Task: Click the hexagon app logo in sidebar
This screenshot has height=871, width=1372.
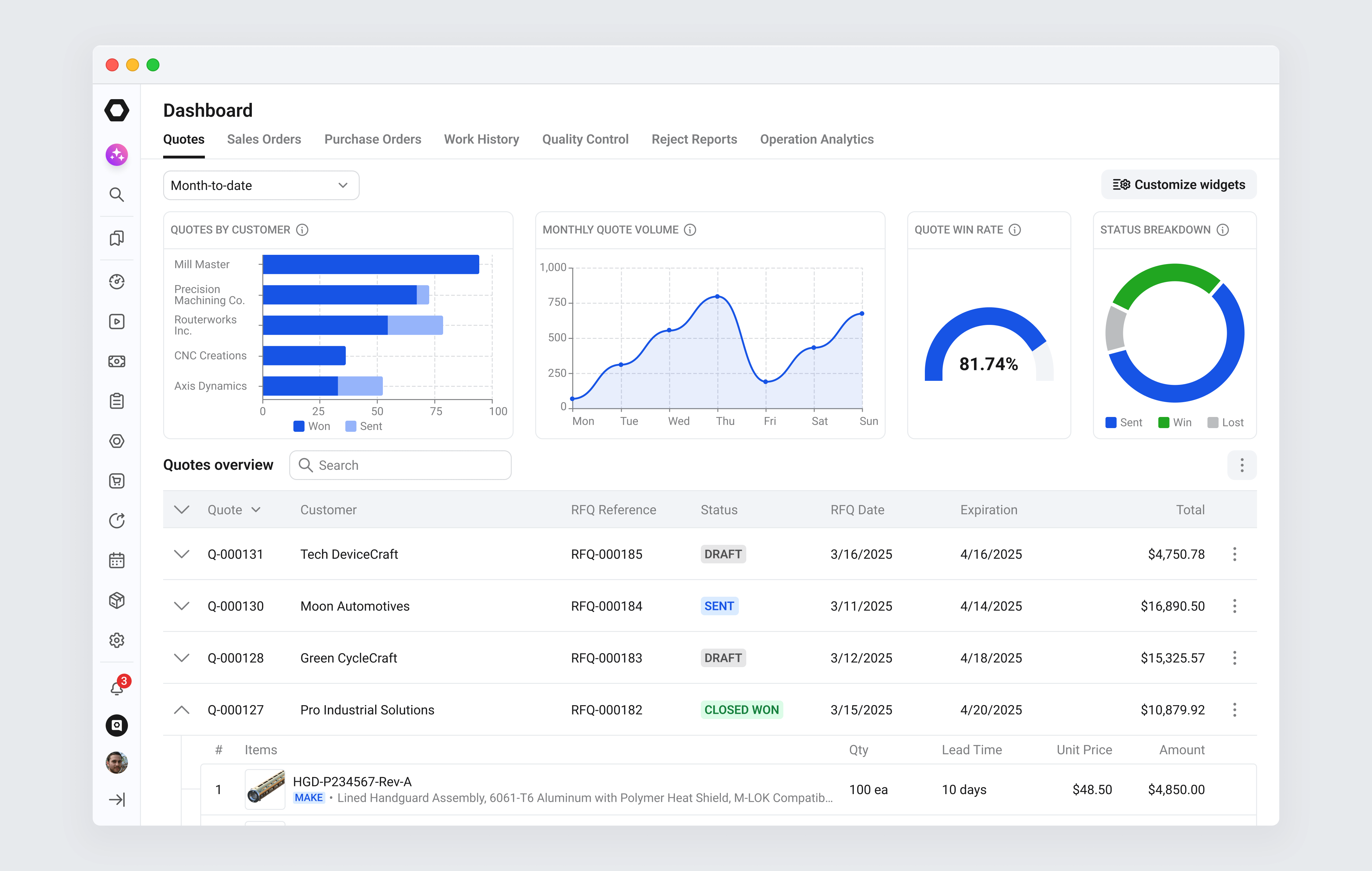Action: point(117,111)
